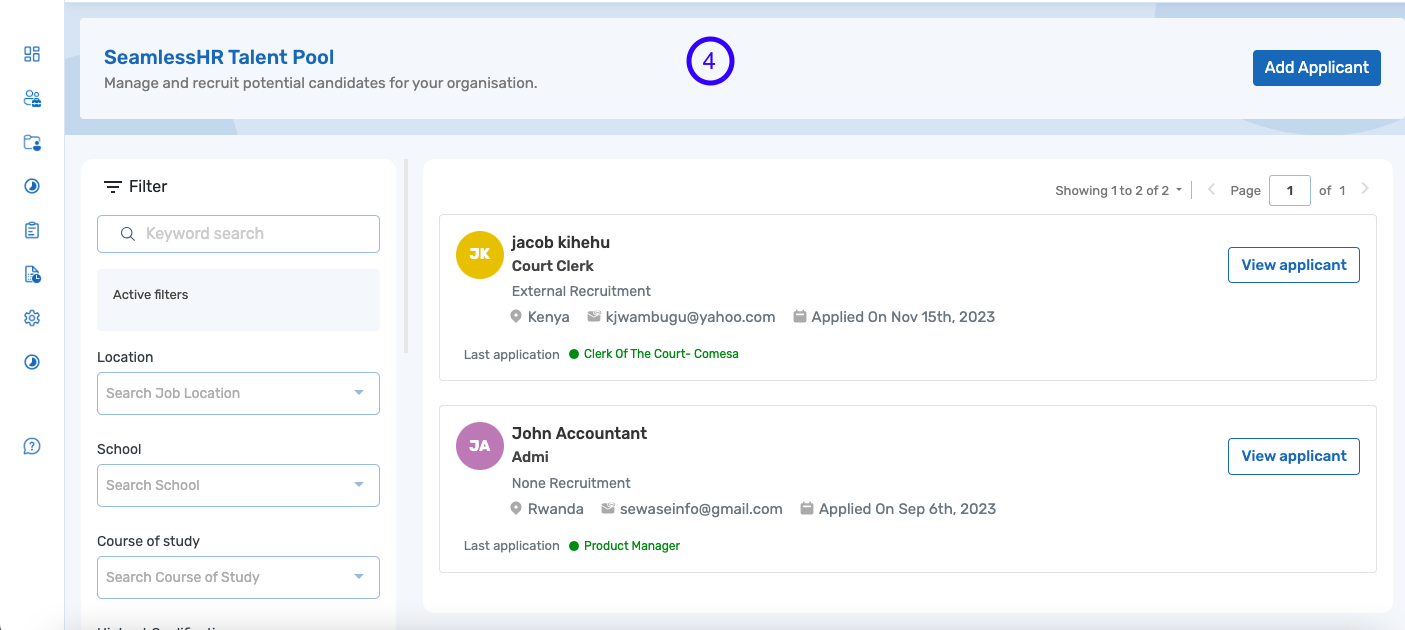Click the Add Applicant button
The width and height of the screenshot is (1405, 630).
pyautogui.click(x=1317, y=68)
